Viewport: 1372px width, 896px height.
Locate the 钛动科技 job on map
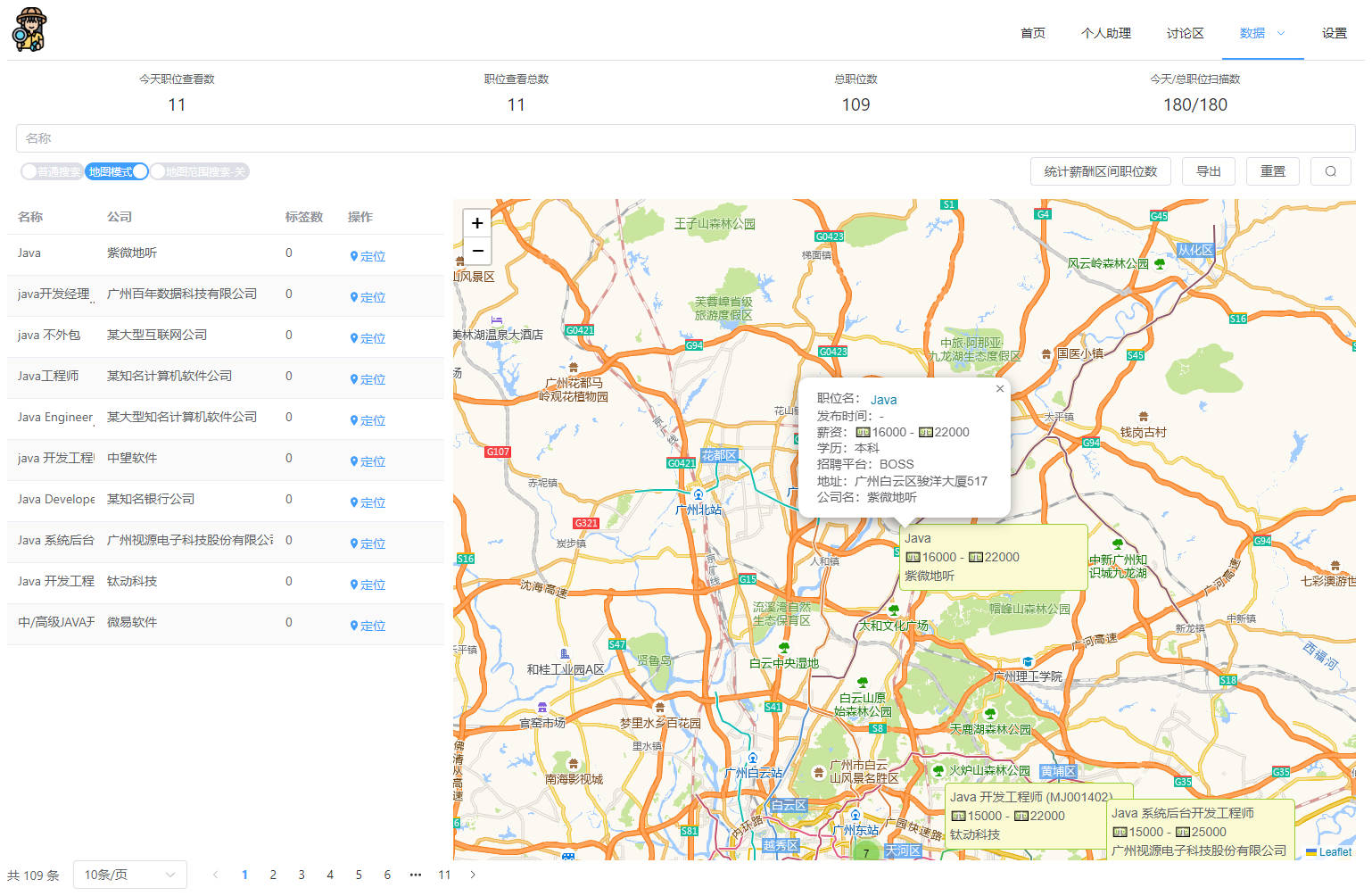pyautogui.click(x=368, y=585)
